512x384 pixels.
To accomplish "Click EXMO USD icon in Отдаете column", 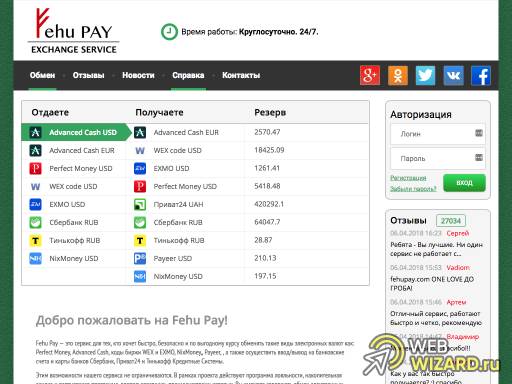I will click(36, 204).
